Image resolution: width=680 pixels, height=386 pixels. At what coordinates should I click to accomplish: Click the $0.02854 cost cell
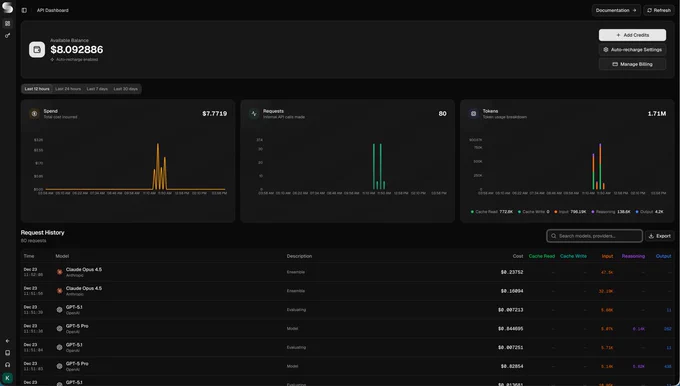512,366
